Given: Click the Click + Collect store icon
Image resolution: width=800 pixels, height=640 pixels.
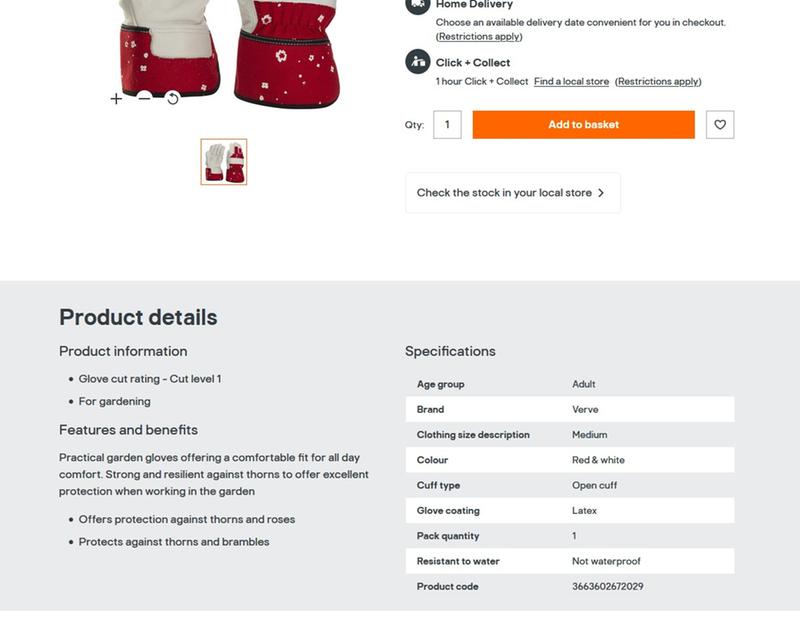Looking at the screenshot, I should coord(418,62).
